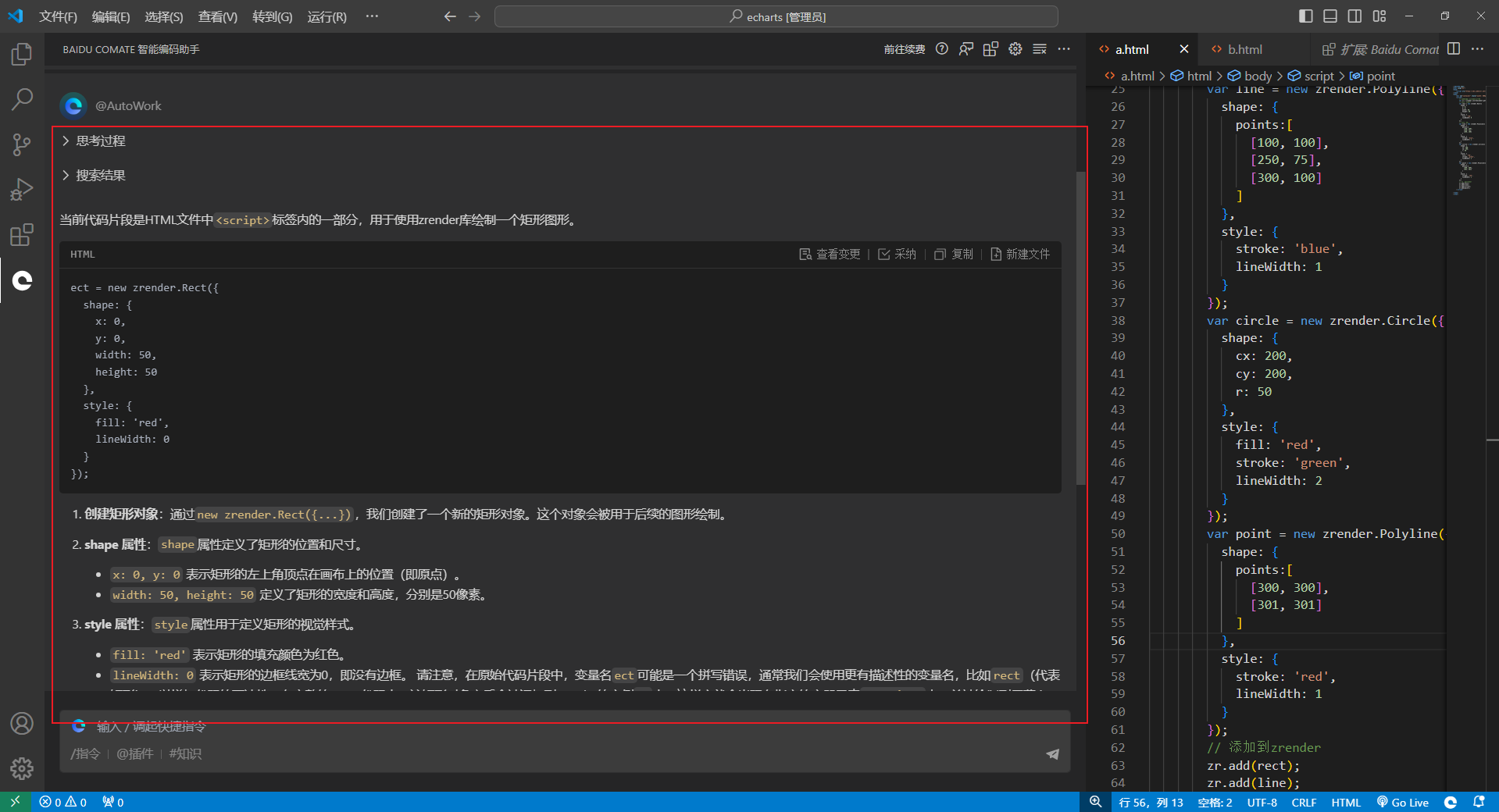Select Baidu Comate icon in activity bar

22,280
